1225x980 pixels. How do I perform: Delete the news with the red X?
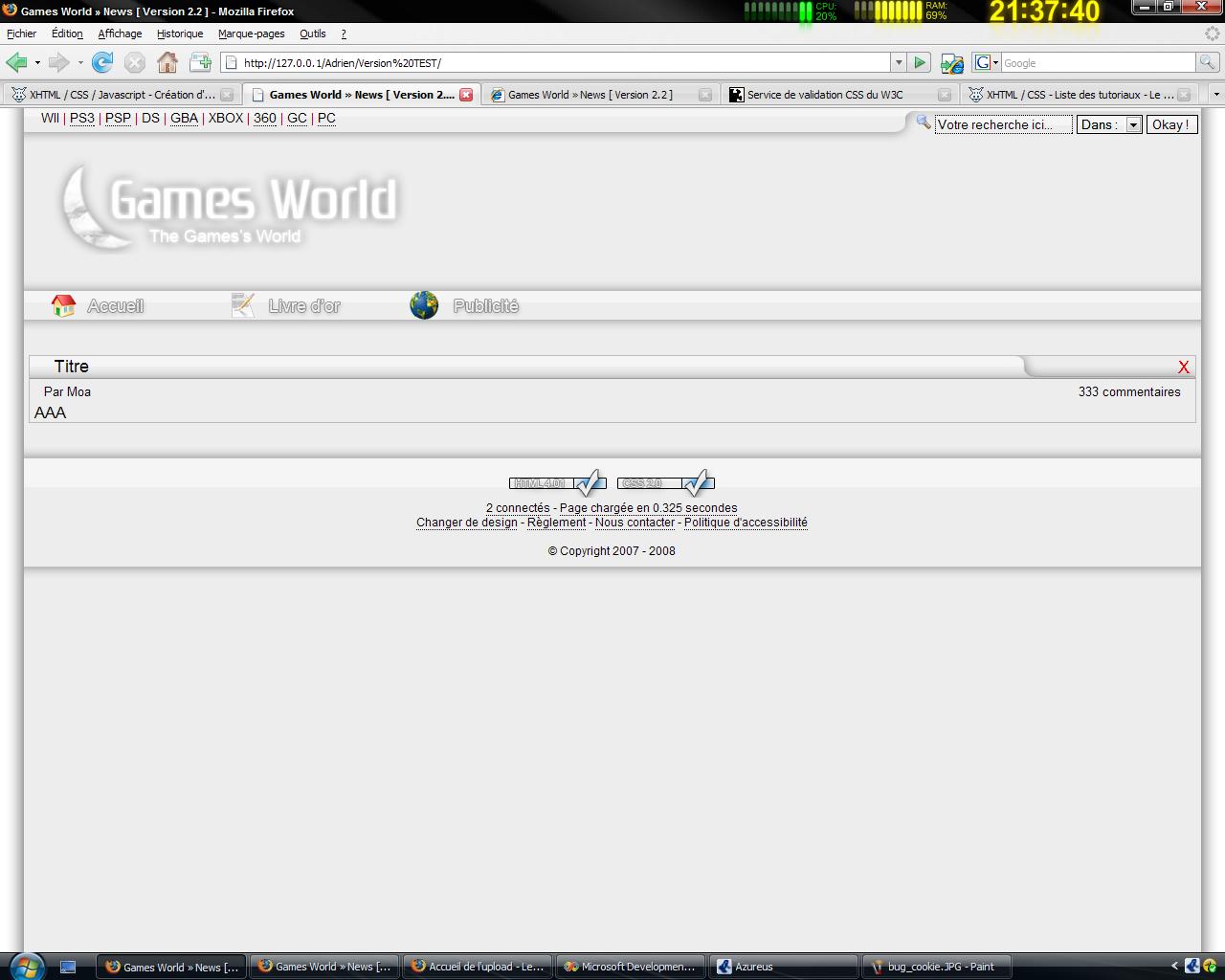(1183, 367)
